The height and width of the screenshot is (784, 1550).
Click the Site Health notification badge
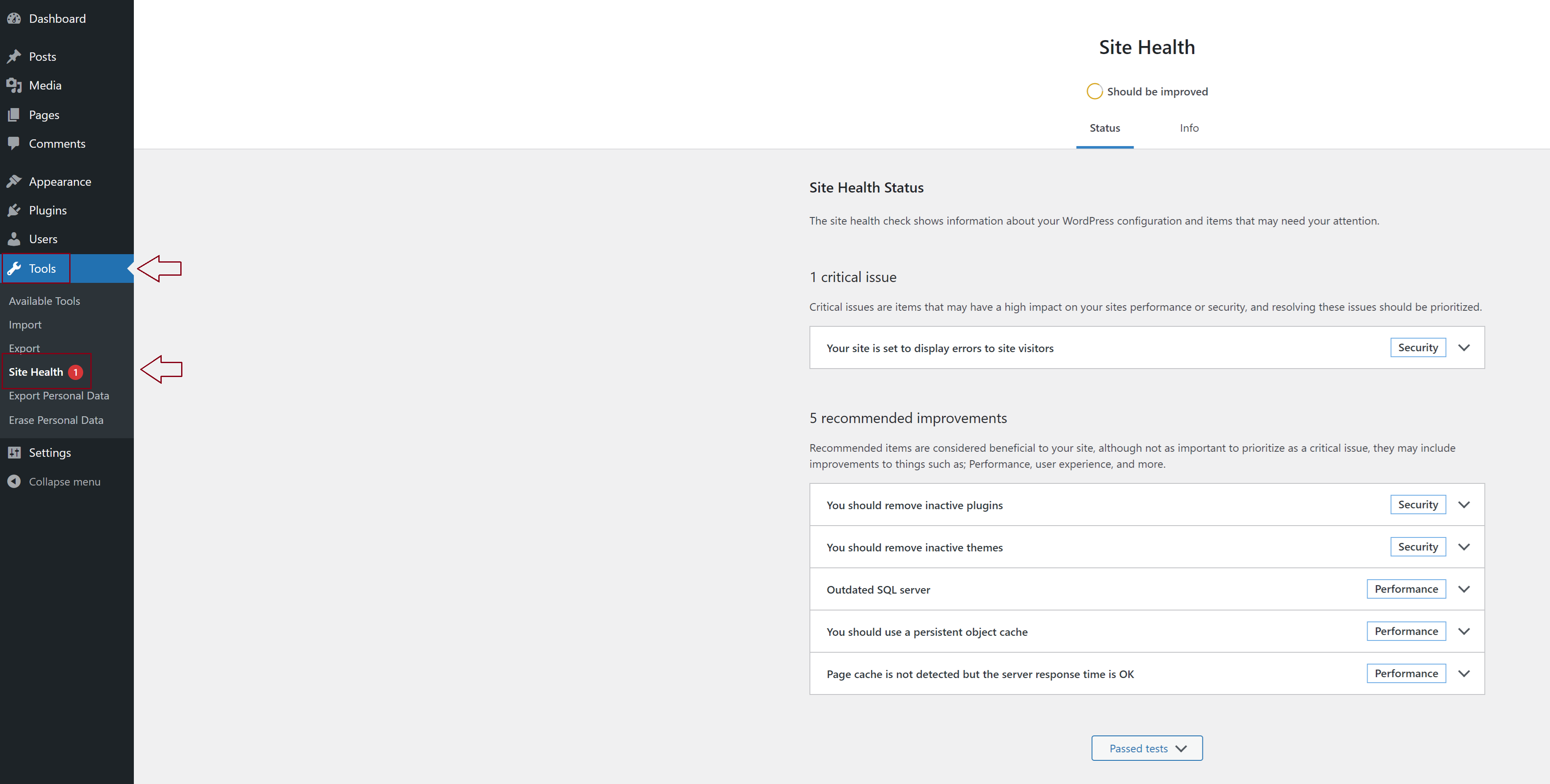(75, 372)
